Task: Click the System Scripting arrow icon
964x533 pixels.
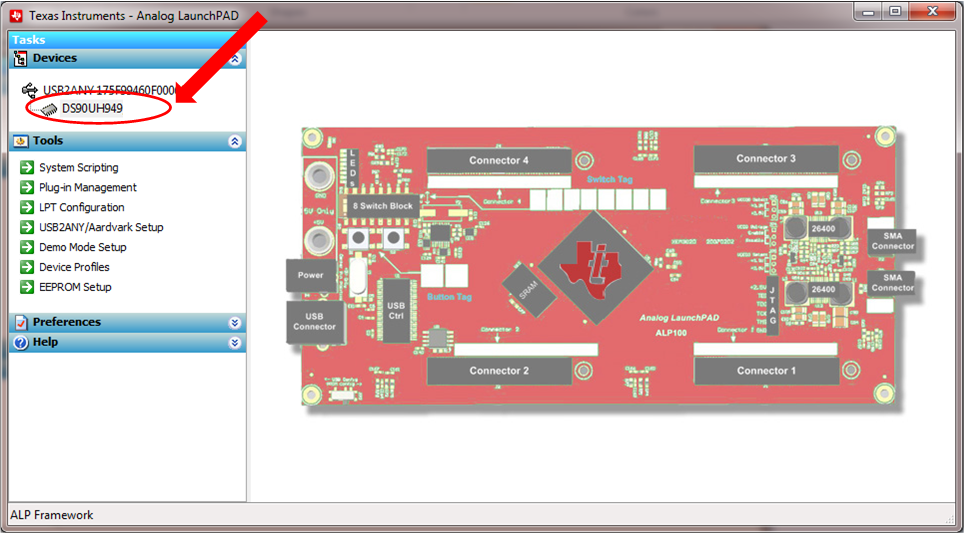Action: tap(27, 168)
